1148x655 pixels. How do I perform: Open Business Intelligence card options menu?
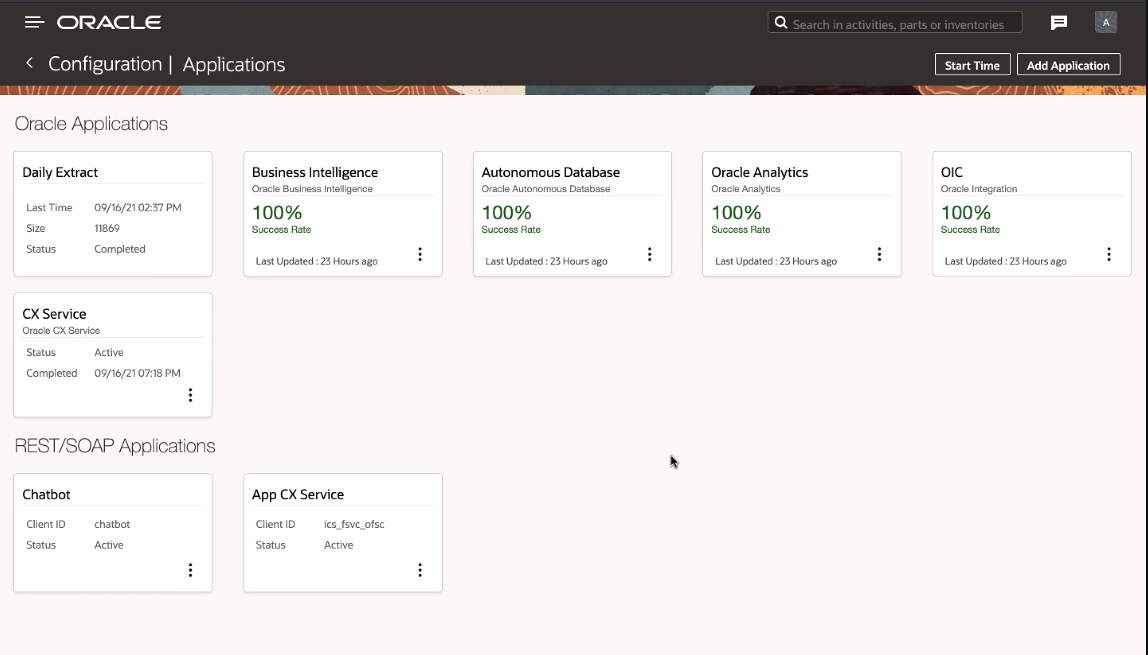(420, 254)
